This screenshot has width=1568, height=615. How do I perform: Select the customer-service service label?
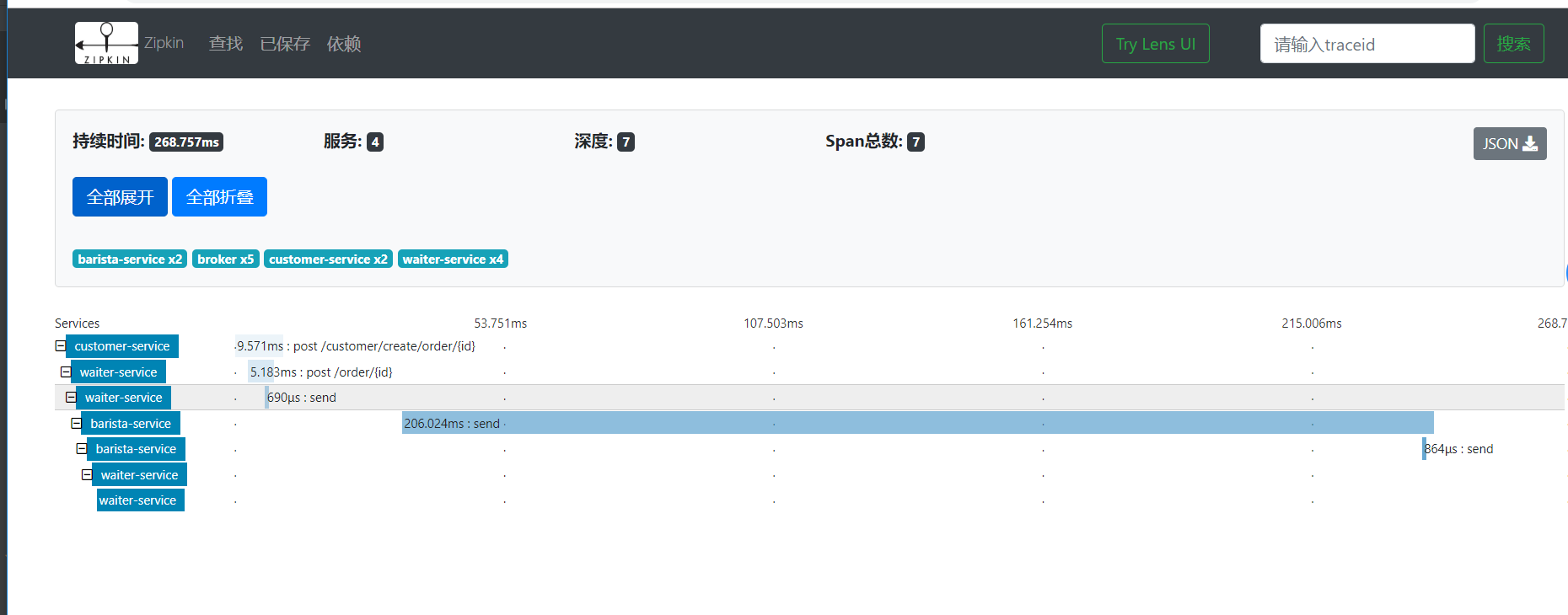point(122,346)
